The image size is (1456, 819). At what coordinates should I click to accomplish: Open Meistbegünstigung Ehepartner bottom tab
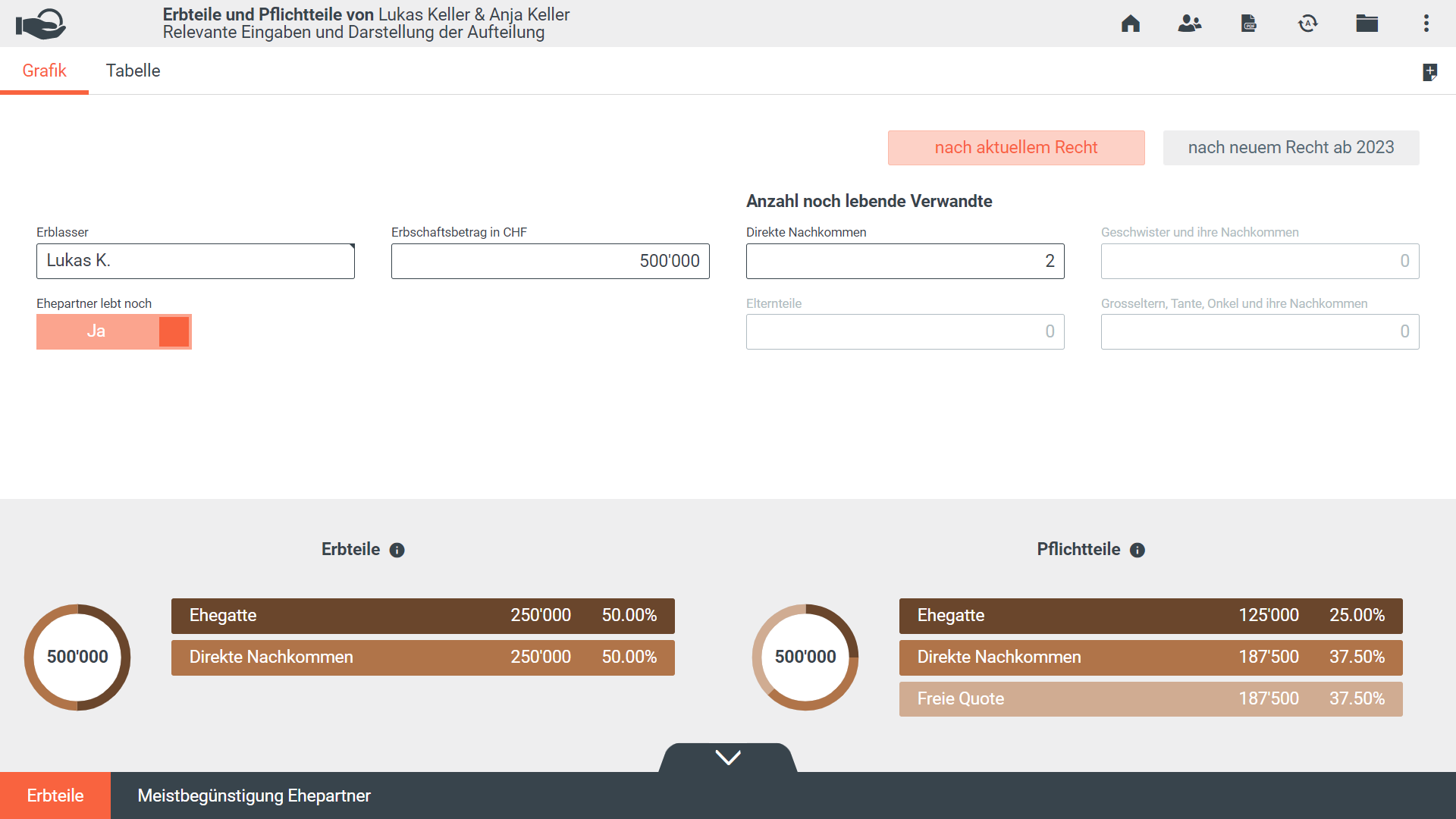click(x=254, y=795)
